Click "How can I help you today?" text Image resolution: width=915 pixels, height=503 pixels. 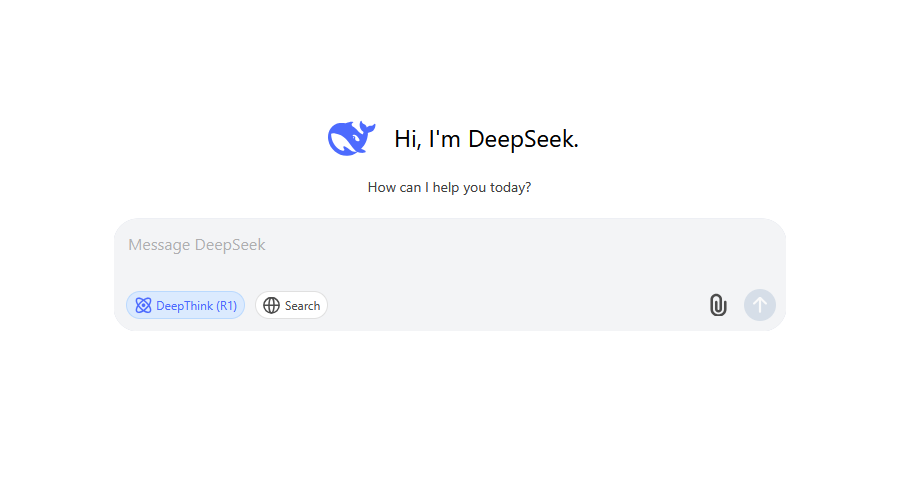point(449,187)
